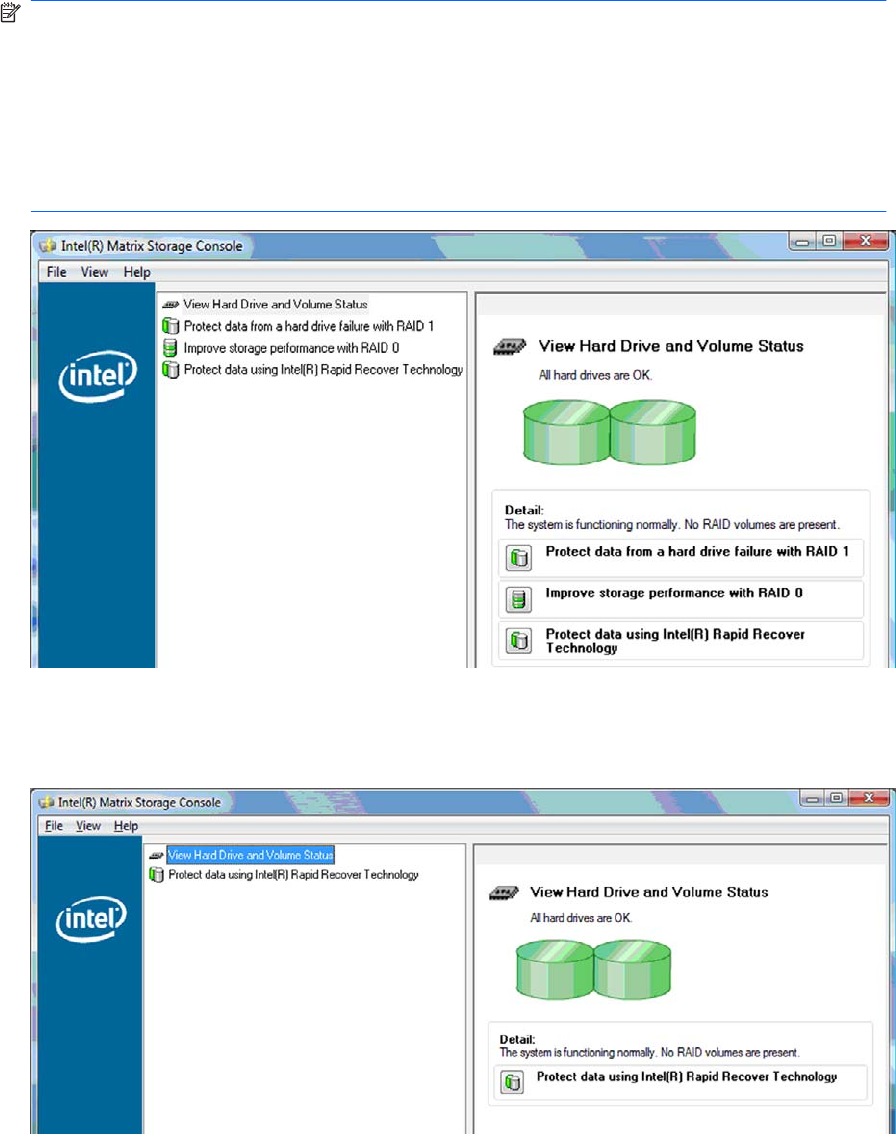Open File menu in lower console window
The height and width of the screenshot is (1134, 896).
[x=54, y=826]
